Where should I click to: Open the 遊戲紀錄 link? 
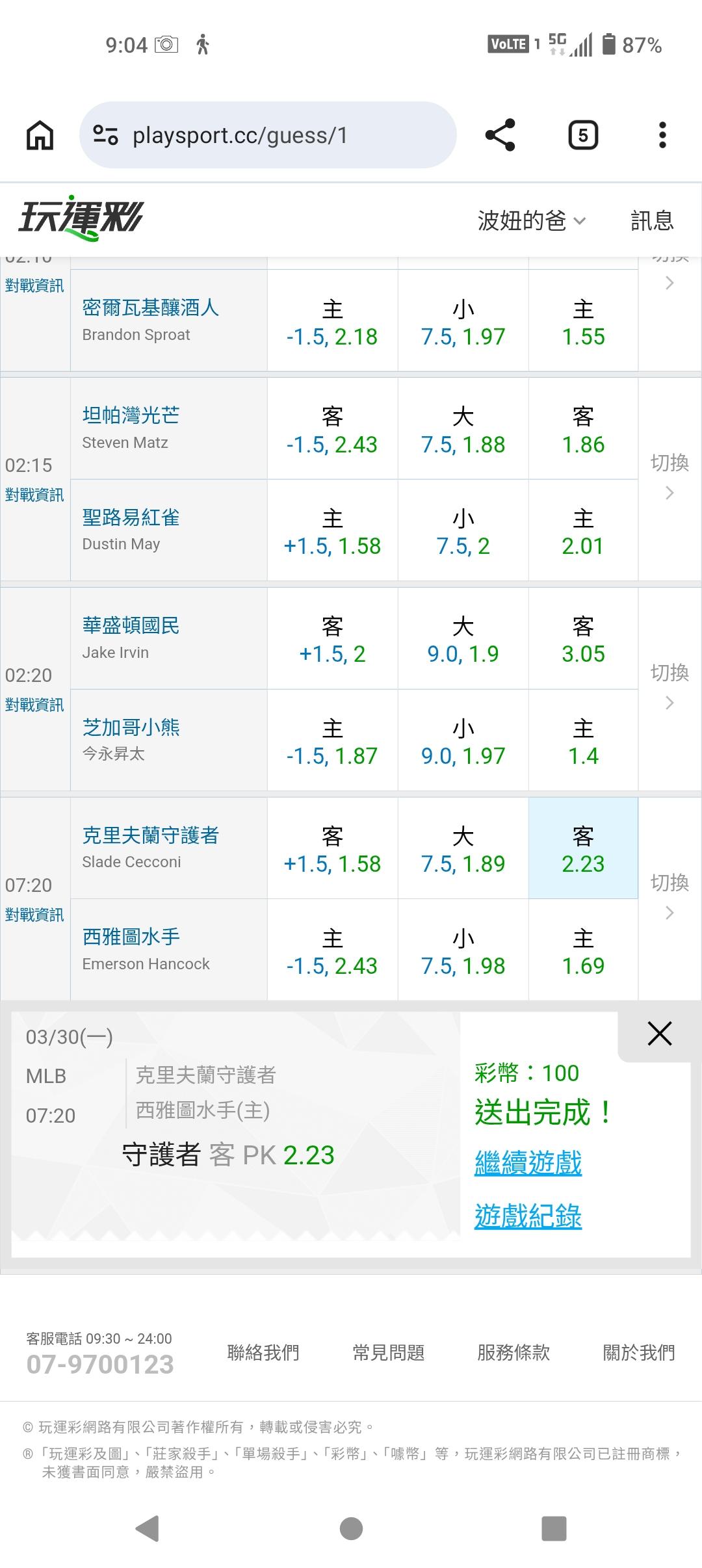528,1216
